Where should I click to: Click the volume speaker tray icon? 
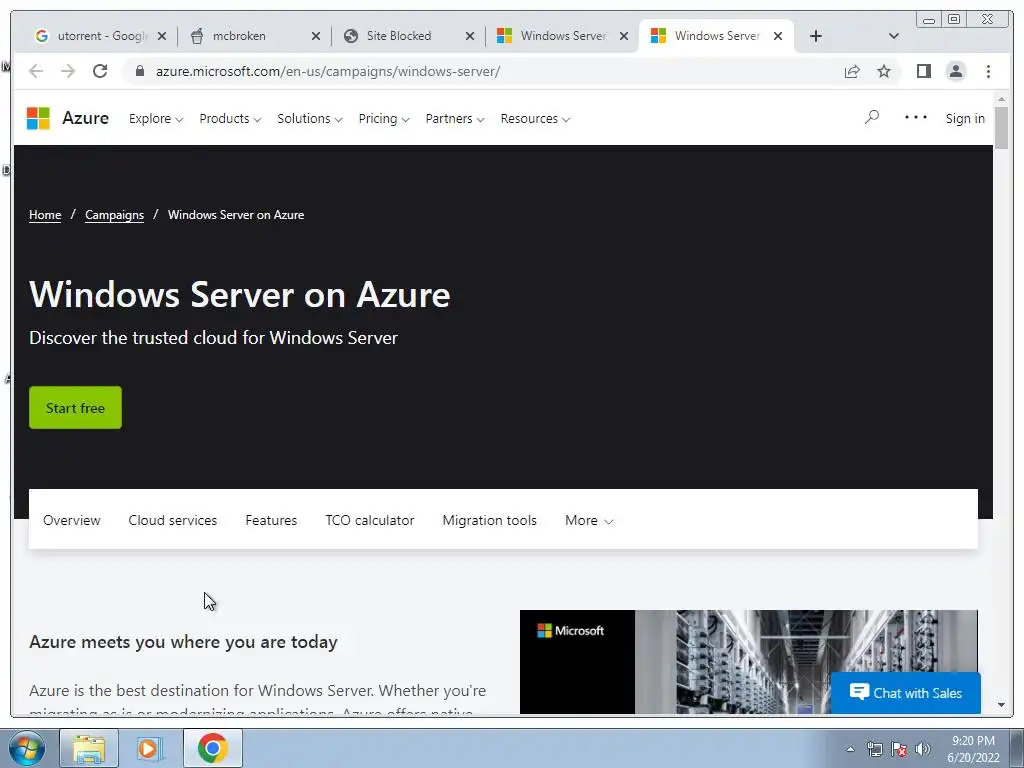(923, 749)
